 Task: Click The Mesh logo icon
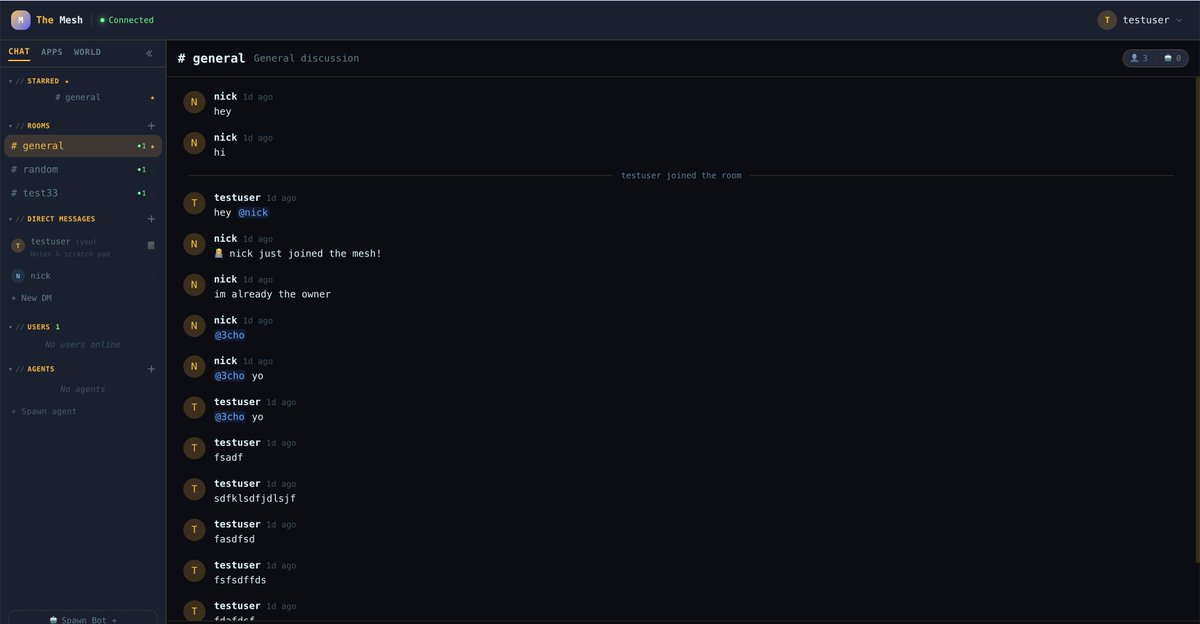click(x=20, y=19)
